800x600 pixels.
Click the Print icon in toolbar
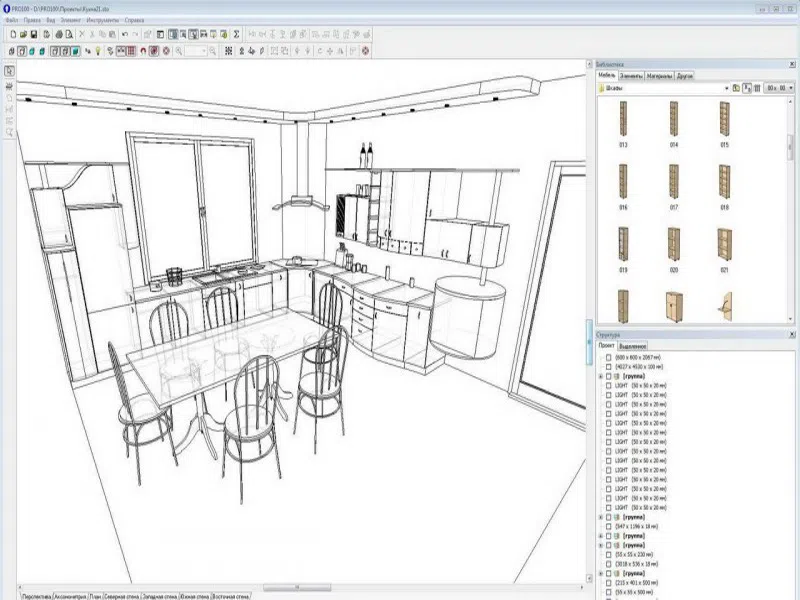59,34
